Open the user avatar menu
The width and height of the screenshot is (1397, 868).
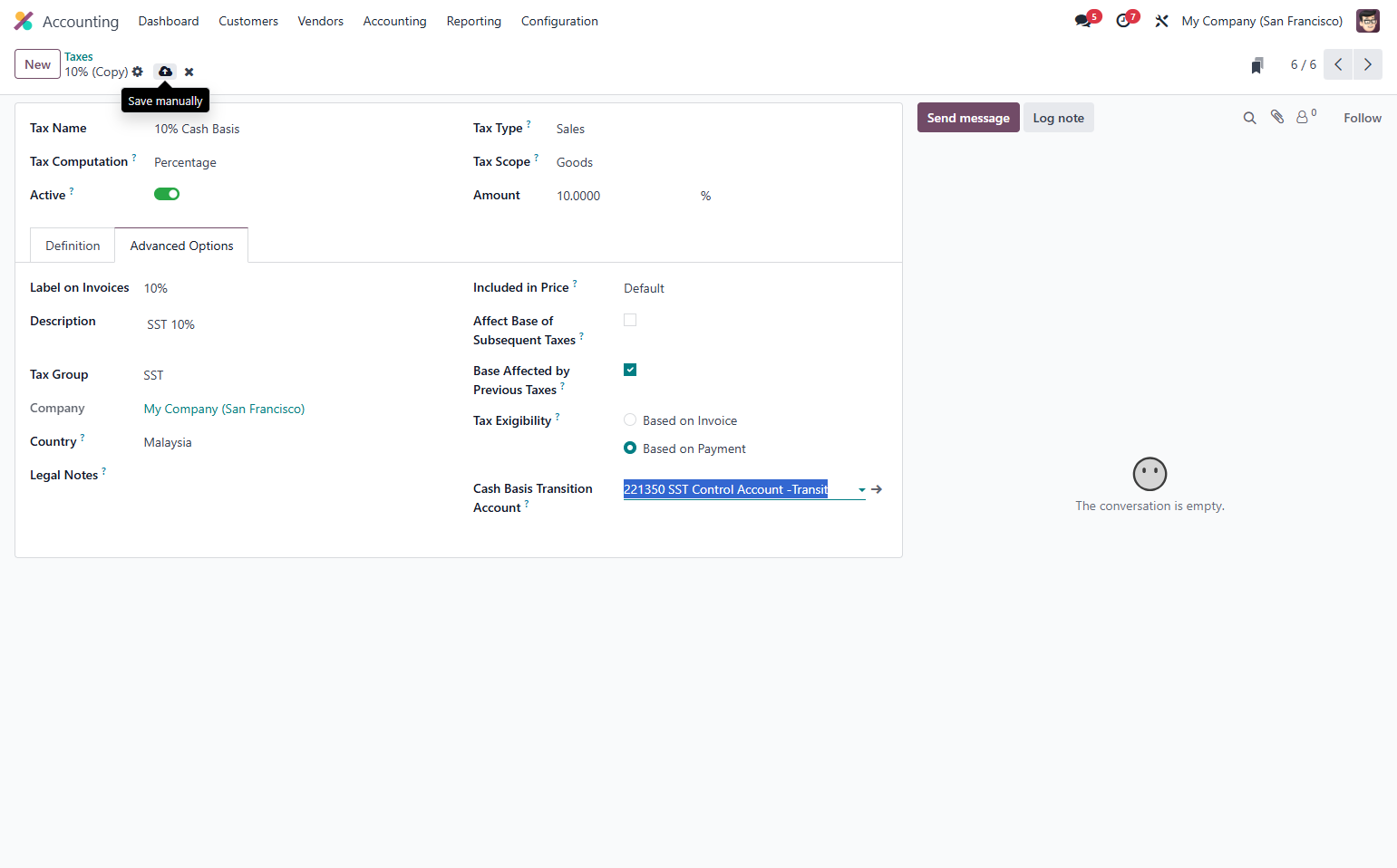click(1368, 21)
